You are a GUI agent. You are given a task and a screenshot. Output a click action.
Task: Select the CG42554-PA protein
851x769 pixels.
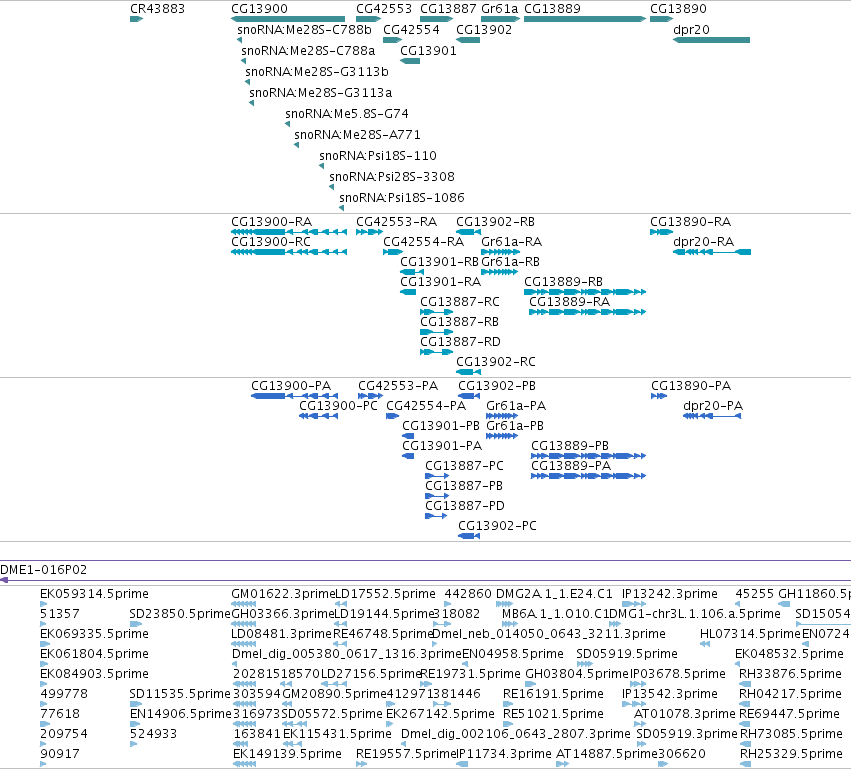[x=392, y=416]
